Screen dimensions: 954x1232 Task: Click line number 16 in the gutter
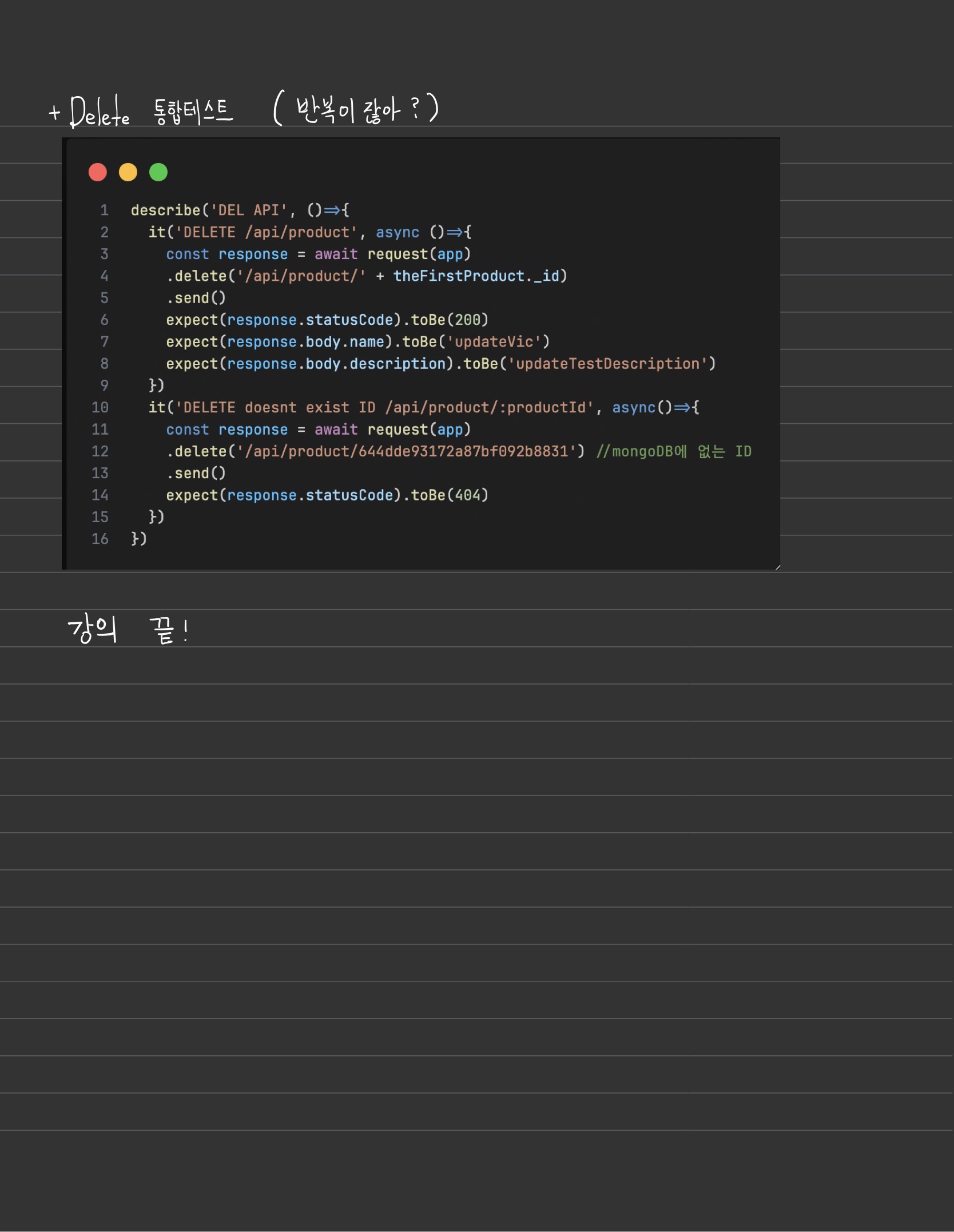point(100,539)
